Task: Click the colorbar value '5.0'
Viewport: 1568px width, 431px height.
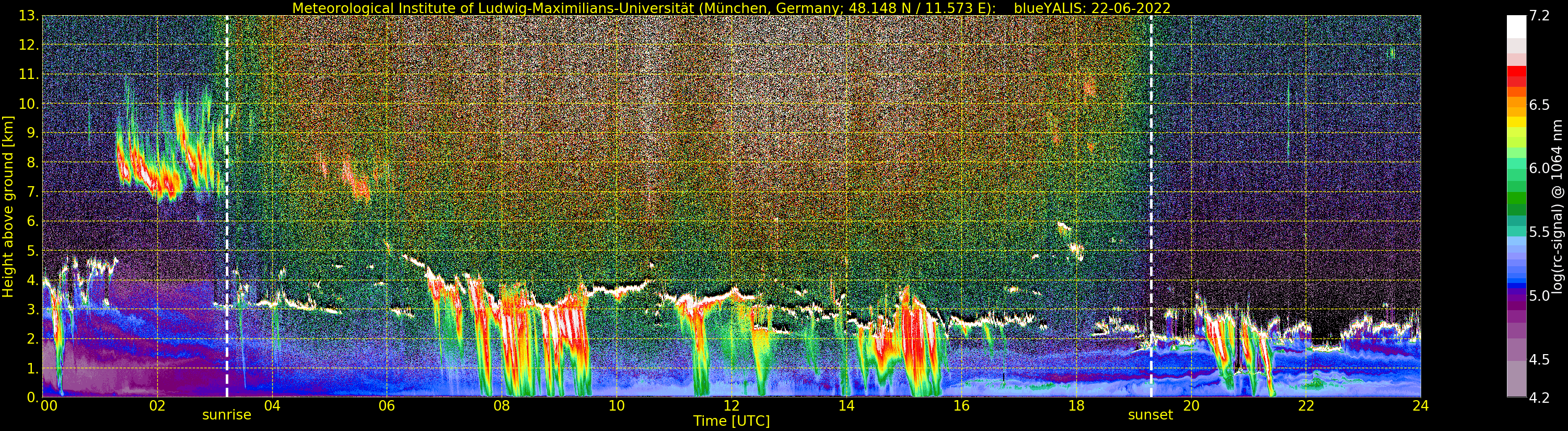Action: tap(1539, 296)
